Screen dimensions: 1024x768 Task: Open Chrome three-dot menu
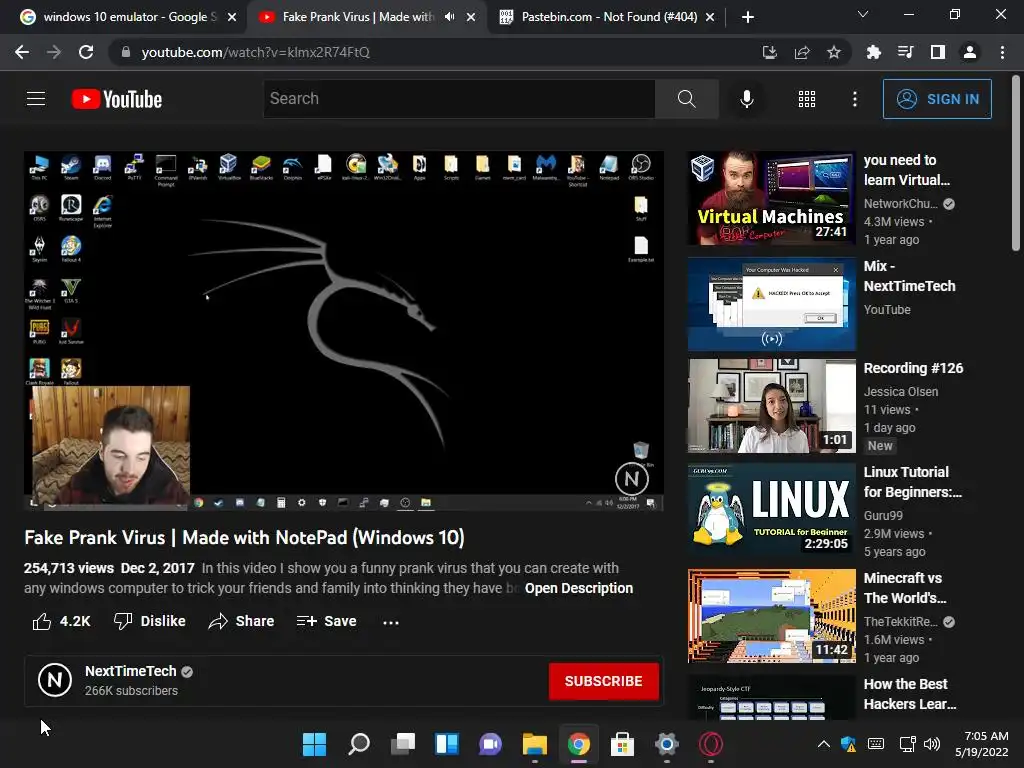(x=1002, y=52)
